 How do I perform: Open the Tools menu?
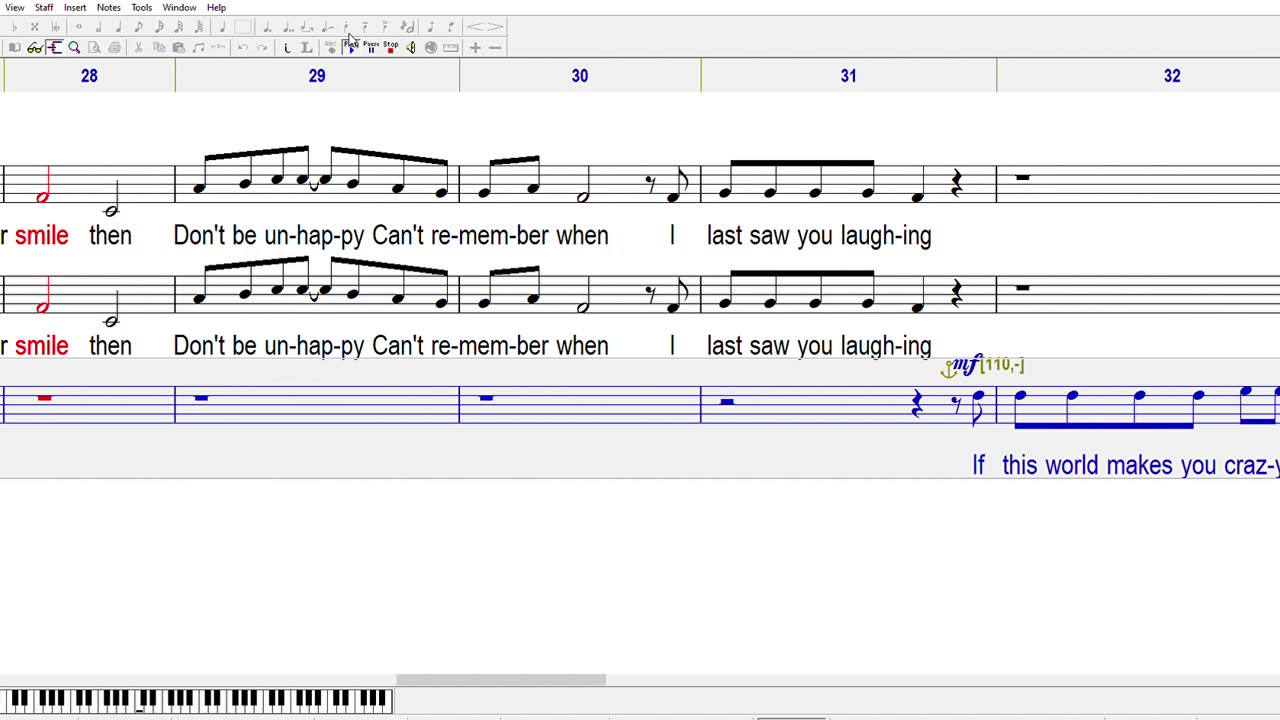click(141, 7)
